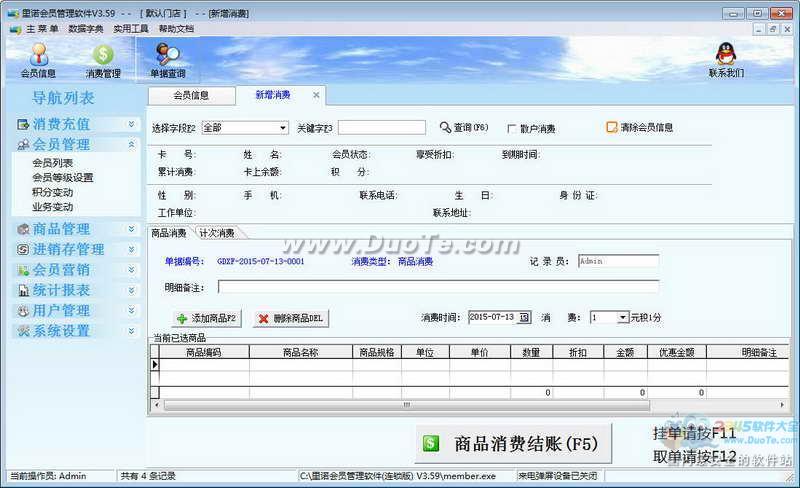Toggle the 散户消费 checkbox
This screenshot has height=488, width=800.
tap(512, 129)
